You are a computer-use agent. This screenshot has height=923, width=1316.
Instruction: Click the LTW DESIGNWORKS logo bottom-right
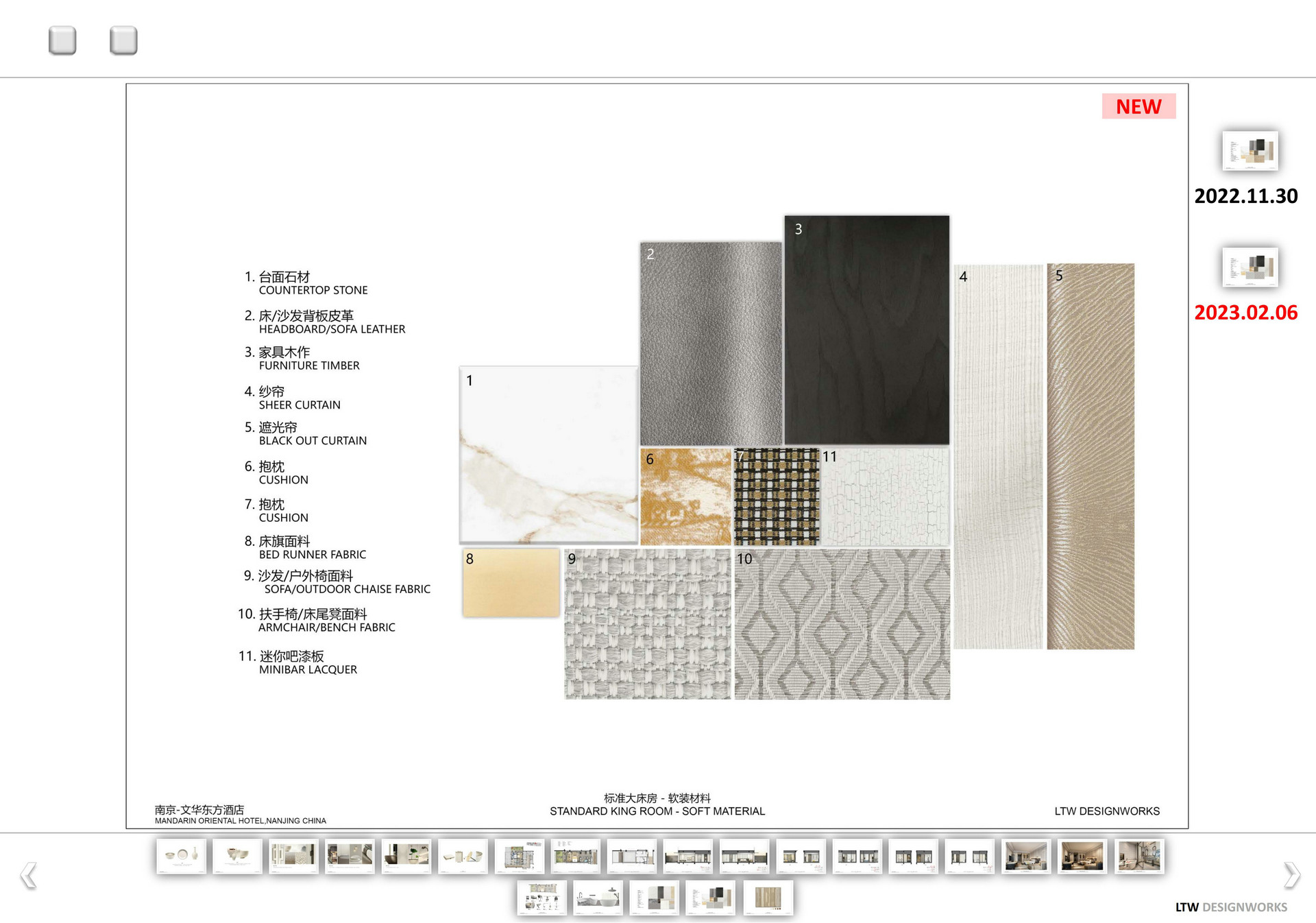(x=1230, y=907)
